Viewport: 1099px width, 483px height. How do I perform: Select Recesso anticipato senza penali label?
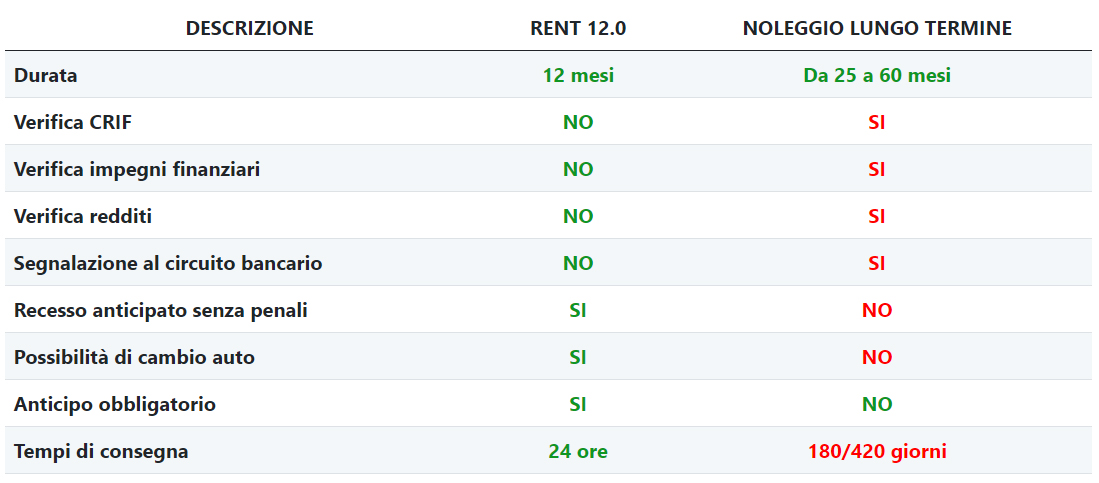161,310
